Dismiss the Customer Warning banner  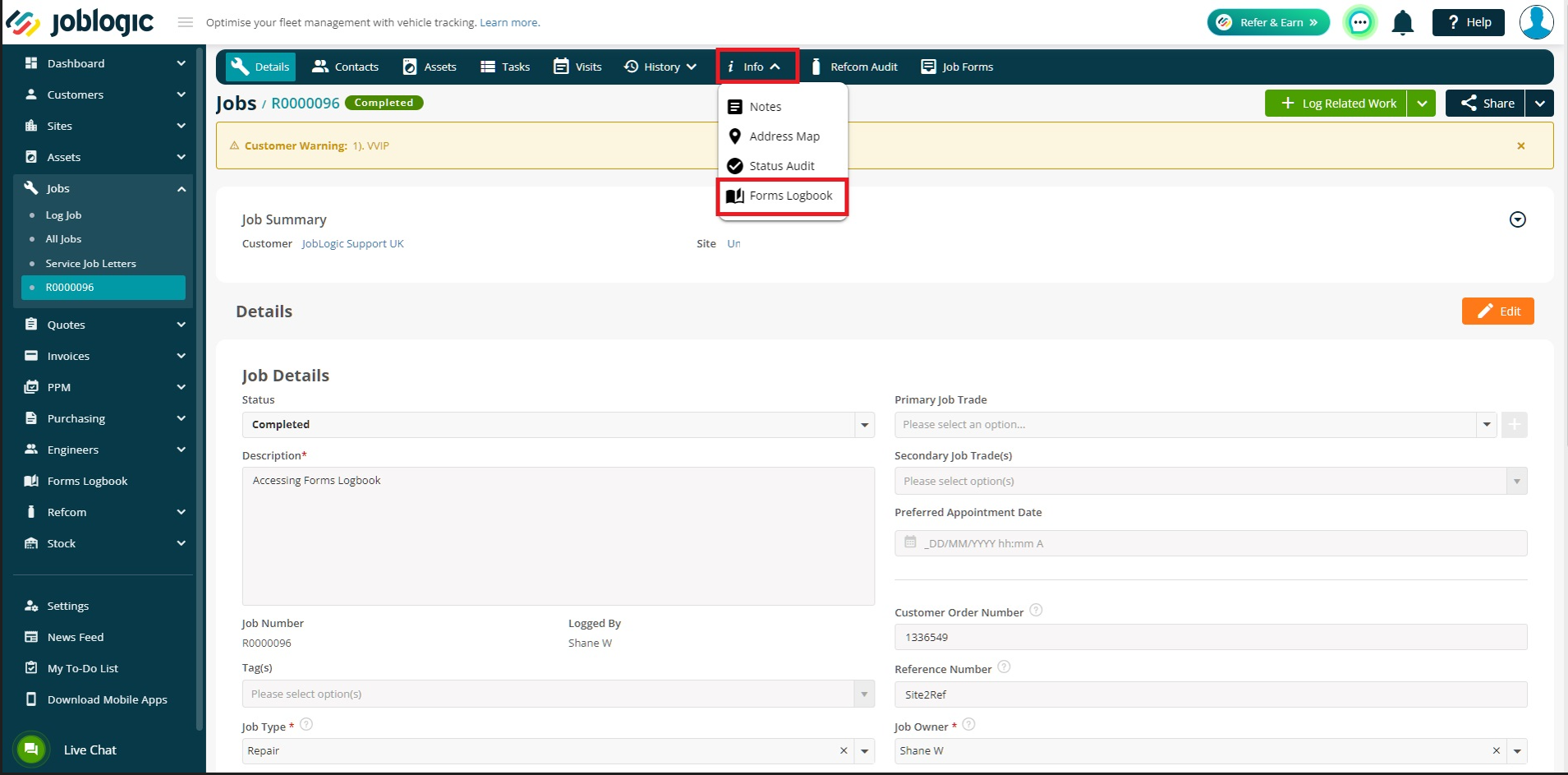click(1521, 145)
